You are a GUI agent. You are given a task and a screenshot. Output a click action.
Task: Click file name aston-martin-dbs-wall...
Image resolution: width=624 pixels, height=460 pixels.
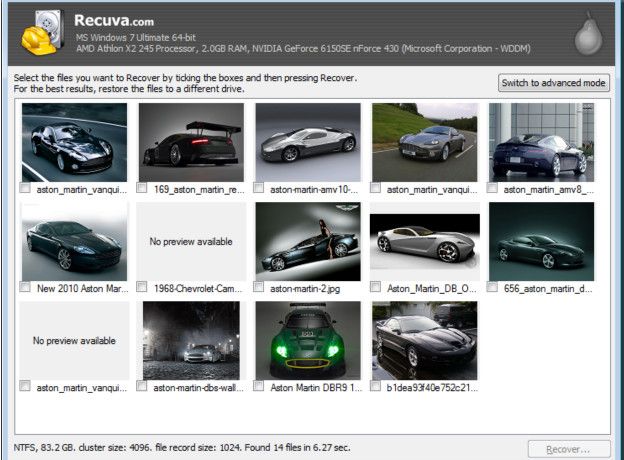198,388
